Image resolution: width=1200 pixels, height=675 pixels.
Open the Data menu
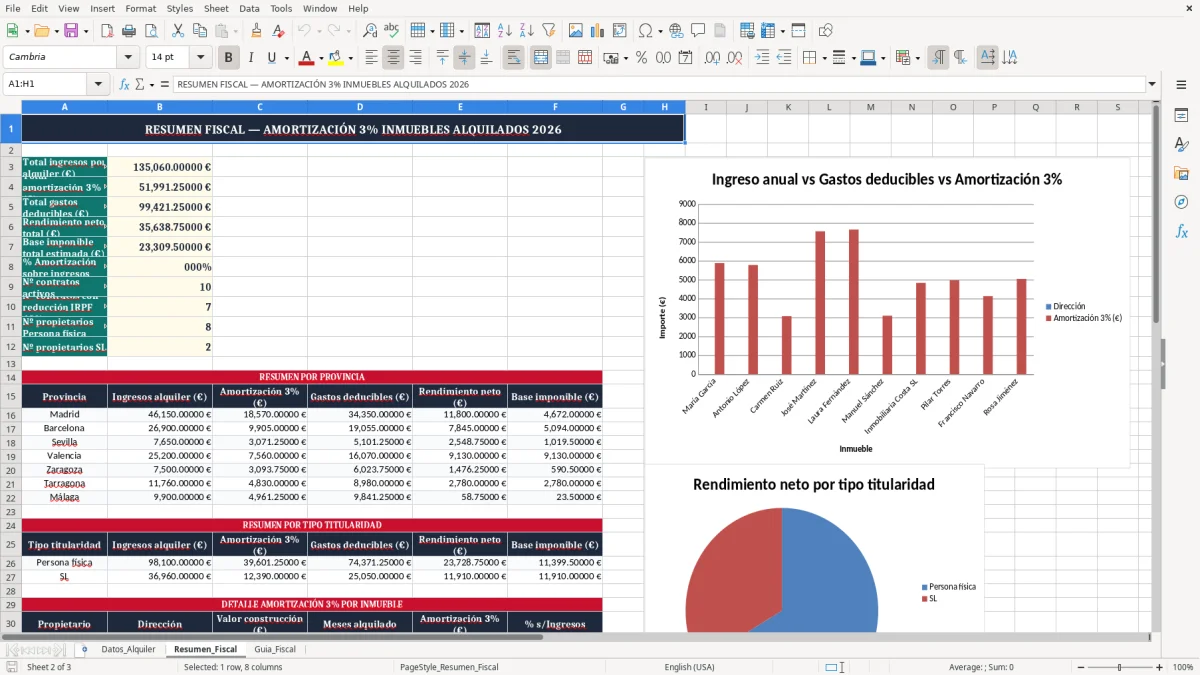(x=249, y=8)
